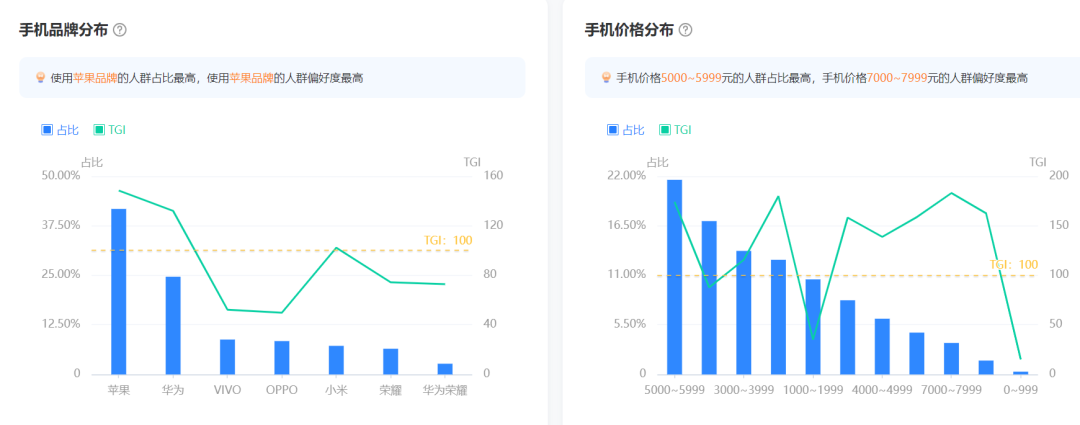Click the 小米 axis label
The width and height of the screenshot is (1080, 425).
tap(336, 390)
